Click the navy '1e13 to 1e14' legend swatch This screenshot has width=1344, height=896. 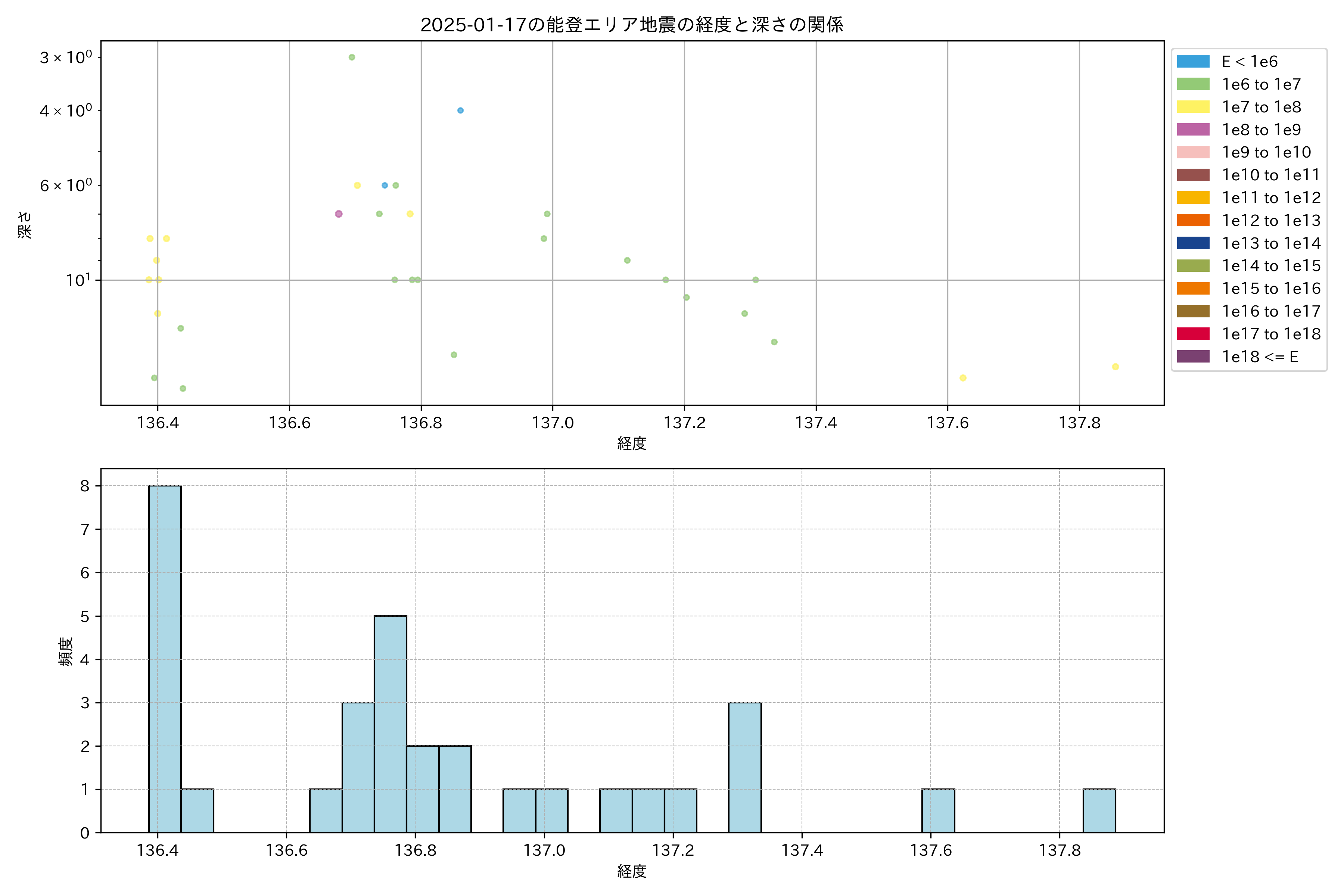point(1192,243)
